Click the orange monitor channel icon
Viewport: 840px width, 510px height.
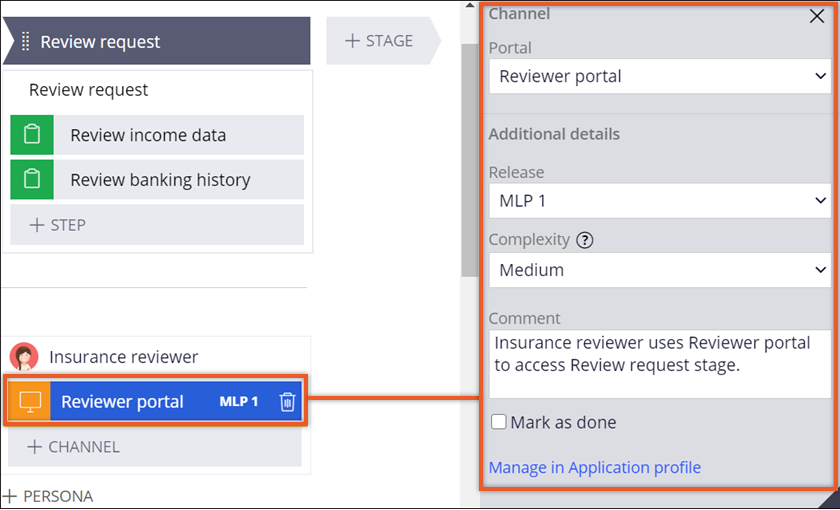(29, 402)
